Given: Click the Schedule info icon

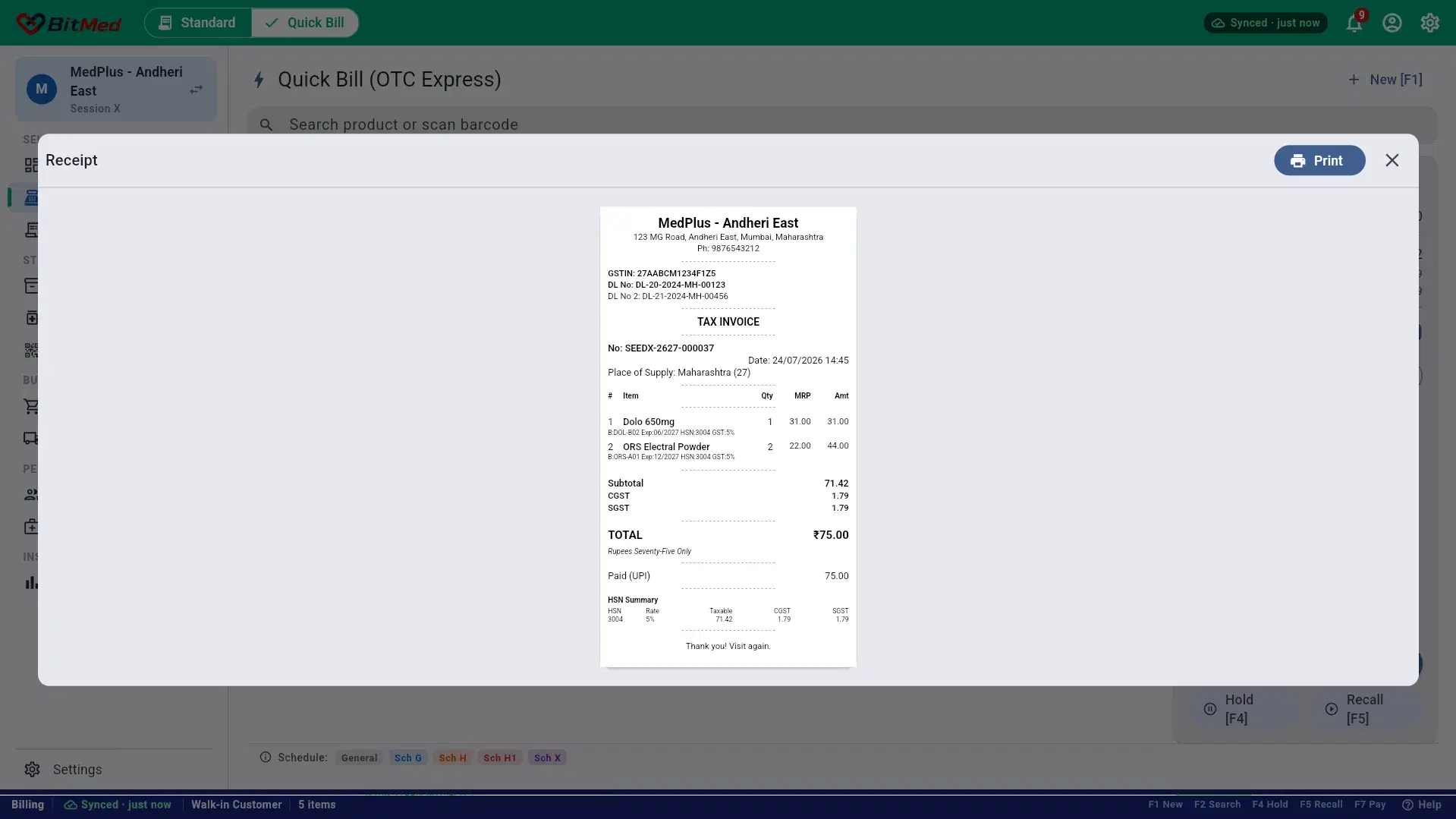Looking at the screenshot, I should [x=266, y=758].
